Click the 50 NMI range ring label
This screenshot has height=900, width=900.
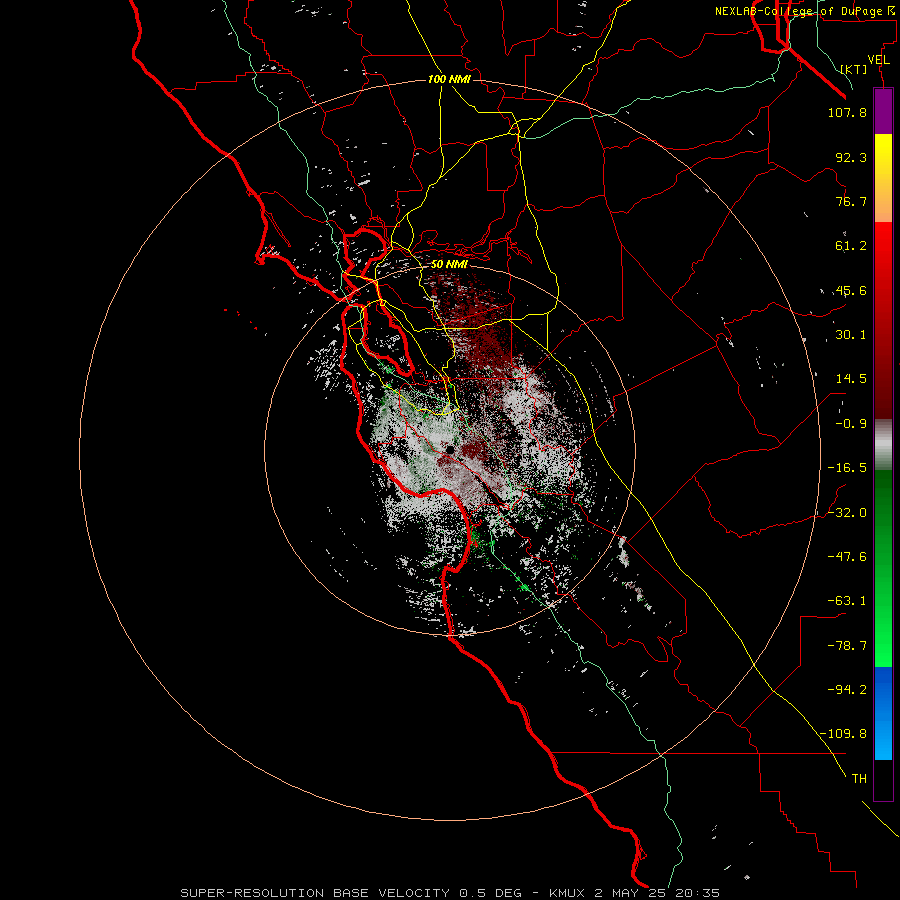click(449, 264)
